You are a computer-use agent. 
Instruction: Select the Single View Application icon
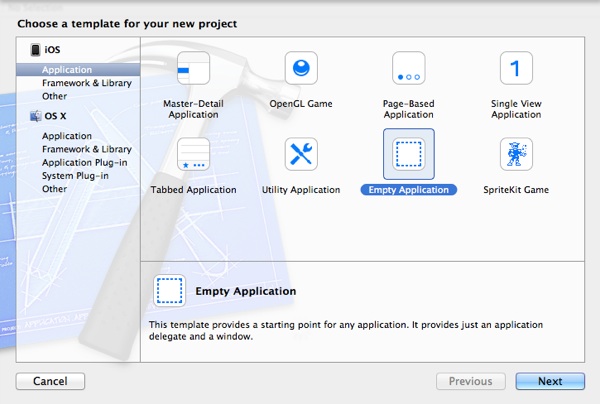(x=516, y=70)
